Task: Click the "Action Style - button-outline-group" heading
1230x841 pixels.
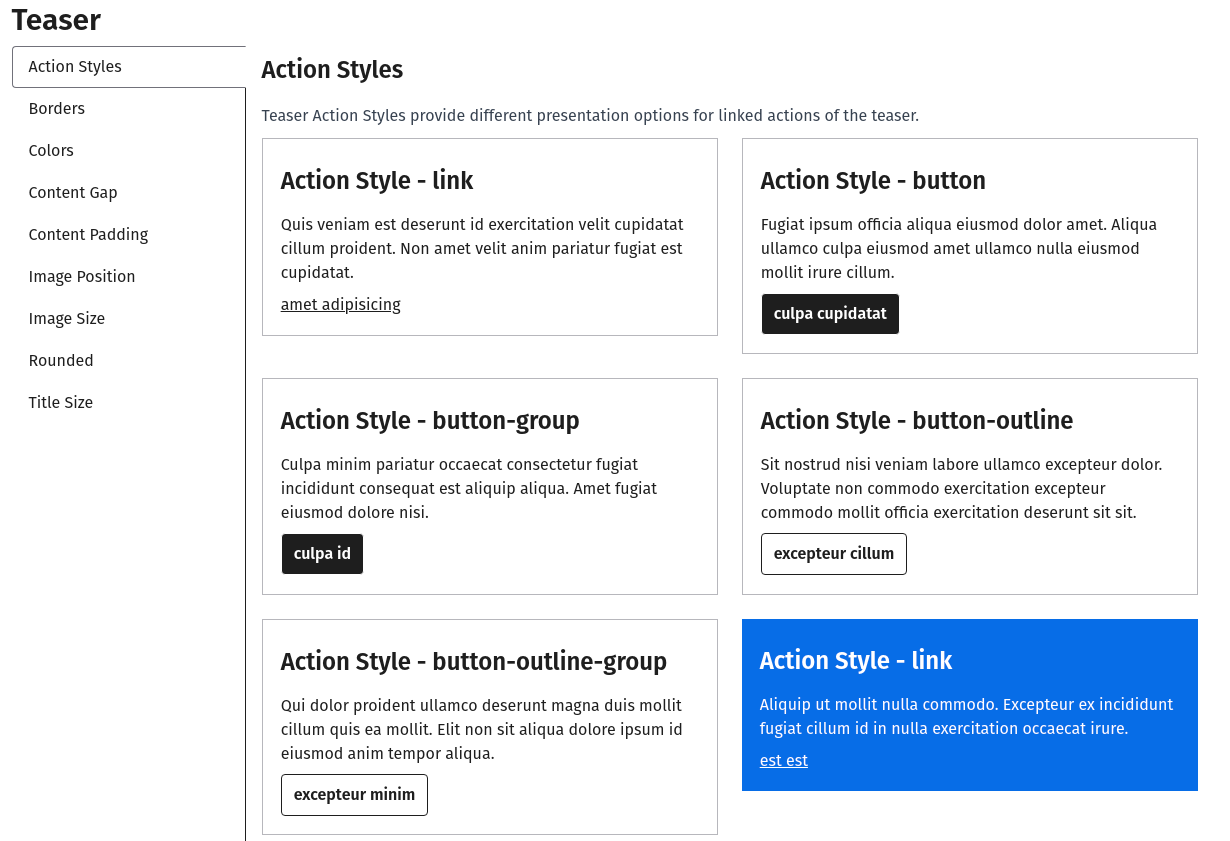Action: click(x=473, y=662)
